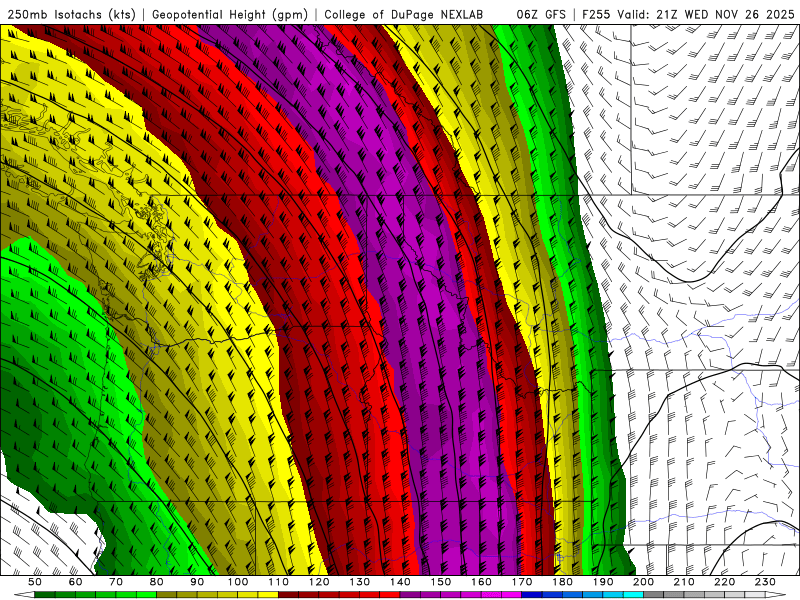Screen dimensions: 800x600
Task: Click the 170 value on the color scale
Action: coord(522,582)
